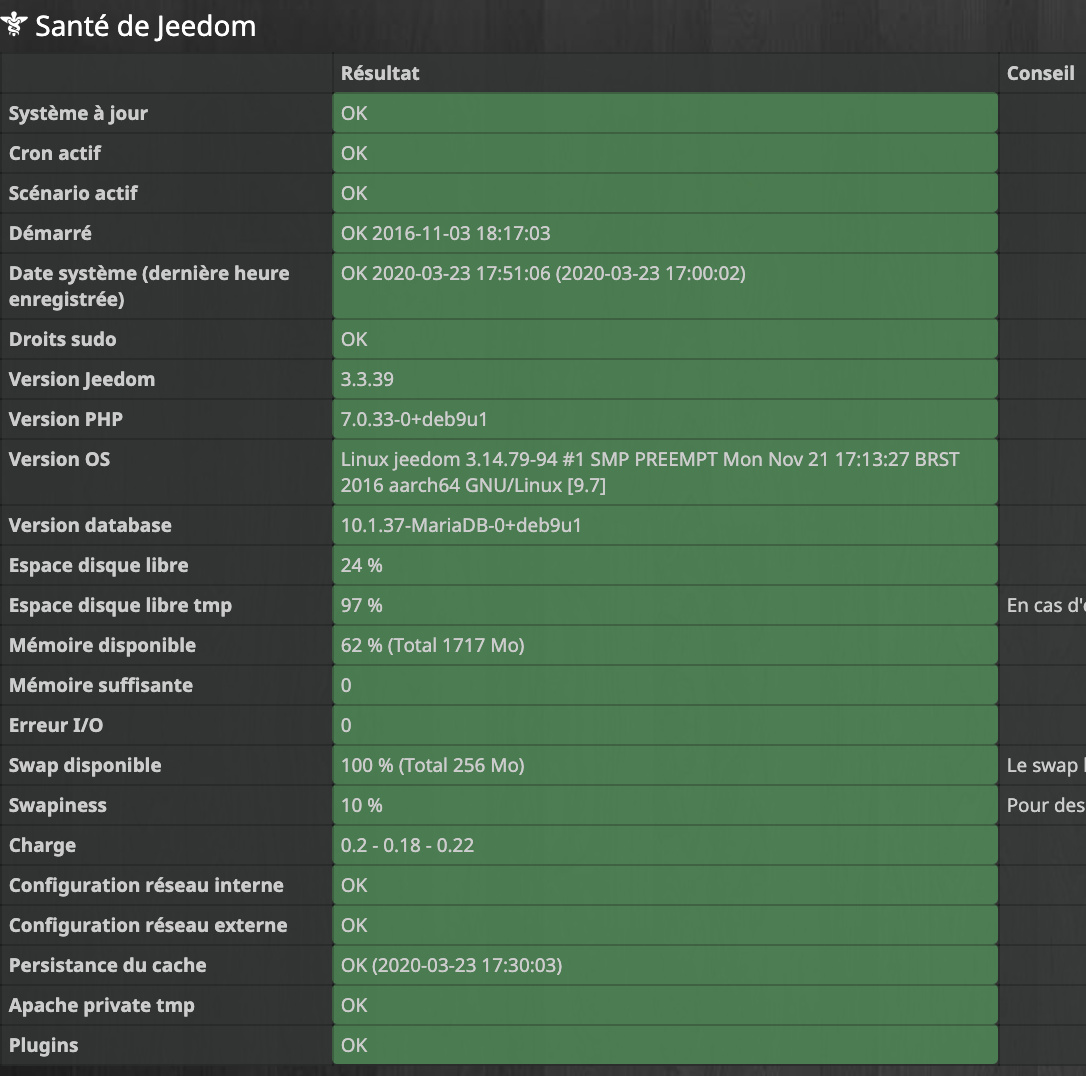Click the Swapiness 10 % value

tap(361, 805)
